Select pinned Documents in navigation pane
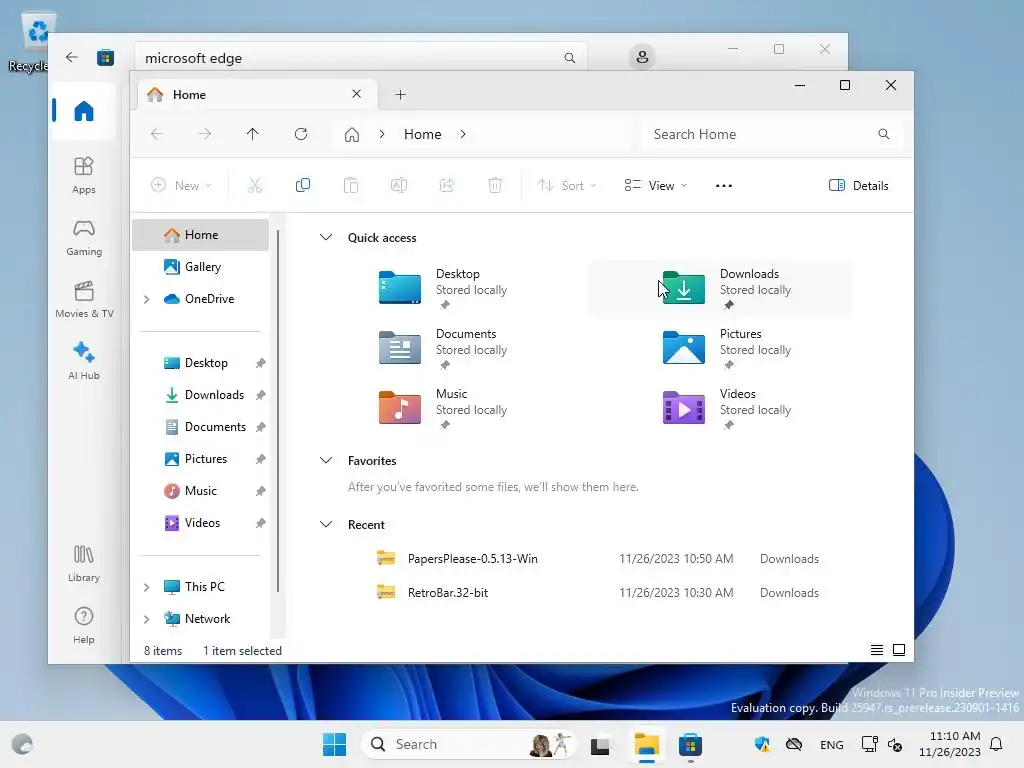The height and width of the screenshot is (768, 1024). (201, 426)
